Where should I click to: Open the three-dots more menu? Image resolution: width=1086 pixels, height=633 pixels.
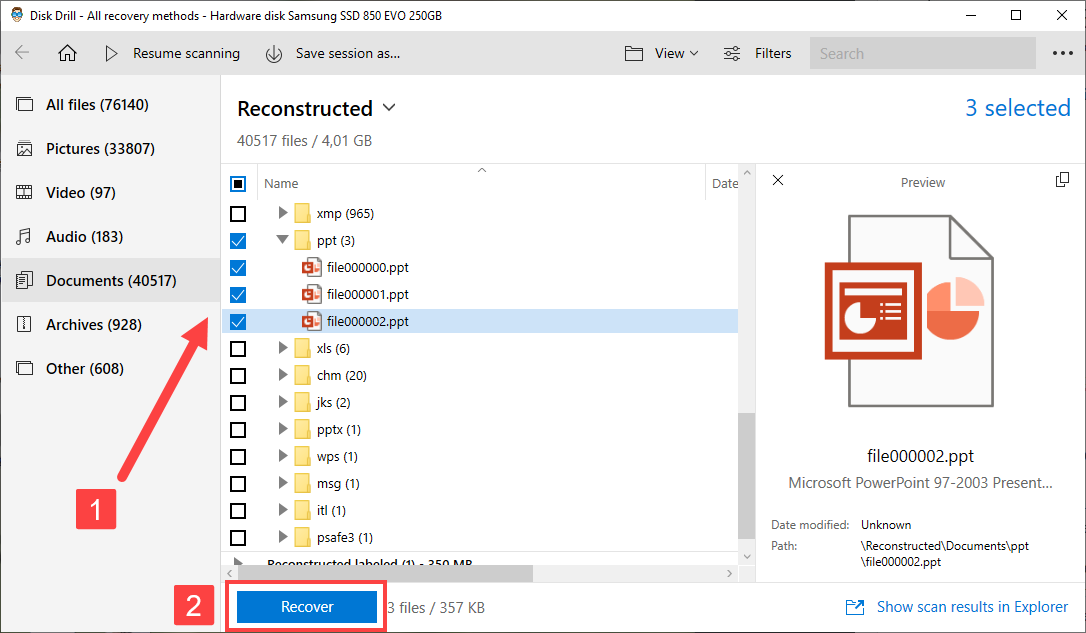1062,53
